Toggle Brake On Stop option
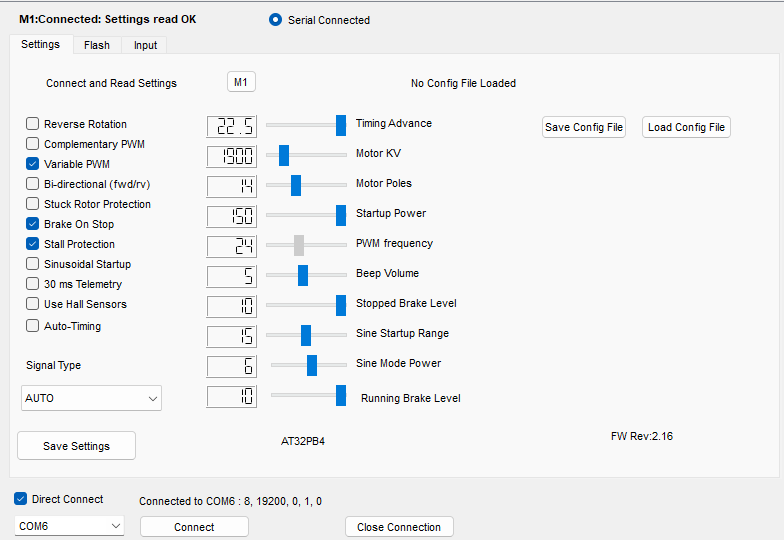Image resolution: width=784 pixels, height=540 pixels. (33, 224)
